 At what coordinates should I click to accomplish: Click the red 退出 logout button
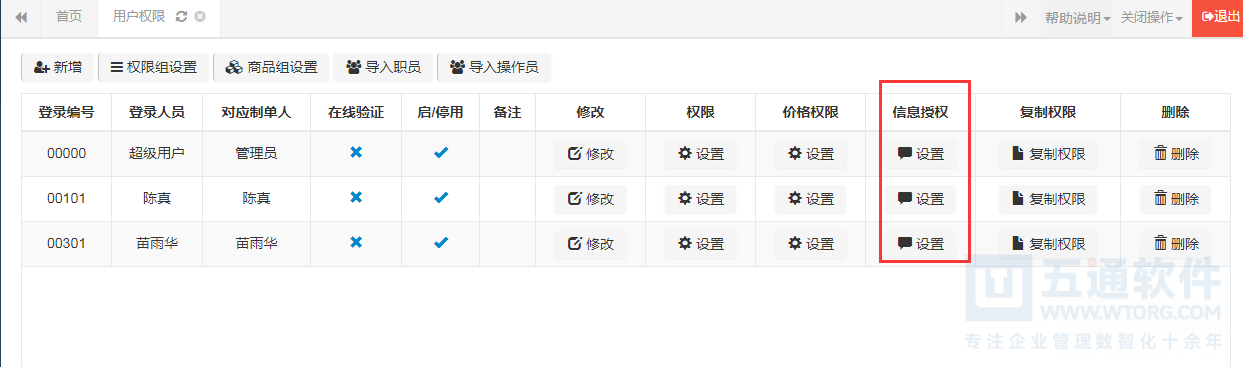click(1217, 17)
